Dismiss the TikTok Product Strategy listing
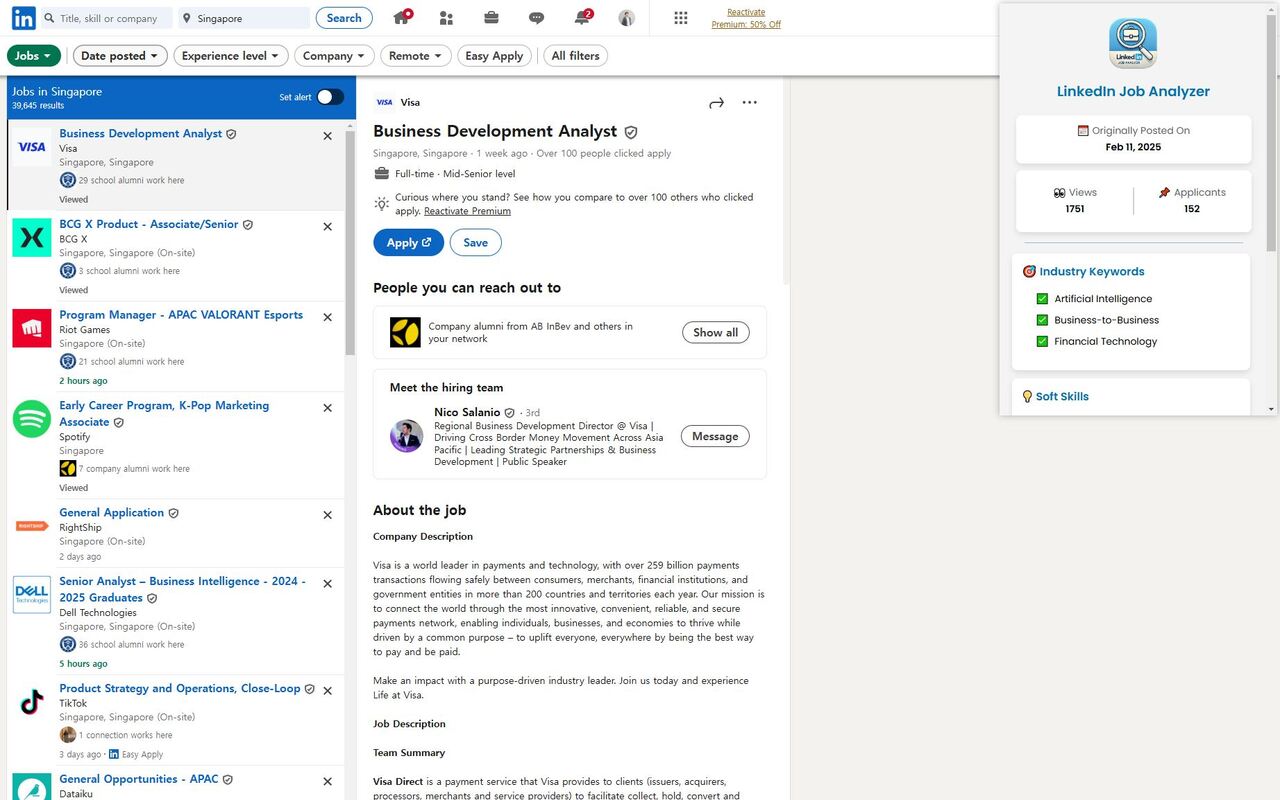 point(327,691)
